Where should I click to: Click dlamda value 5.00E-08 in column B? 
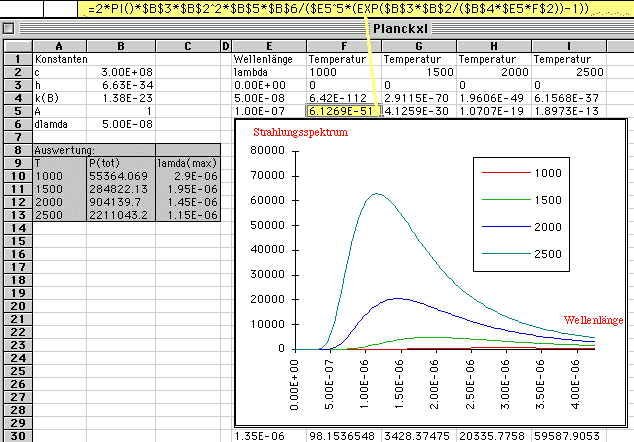click(121, 124)
